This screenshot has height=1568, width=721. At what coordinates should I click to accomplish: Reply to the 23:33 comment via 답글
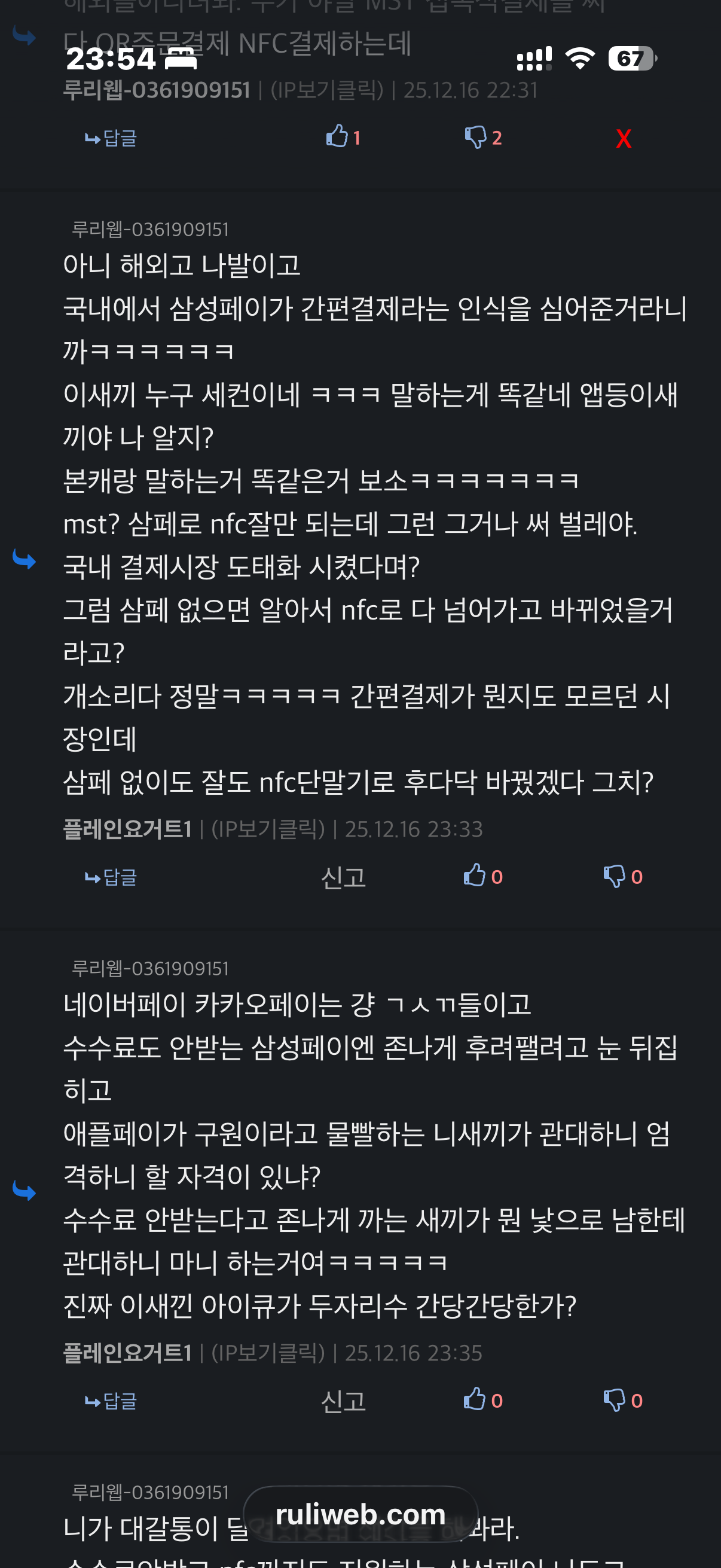point(111,877)
